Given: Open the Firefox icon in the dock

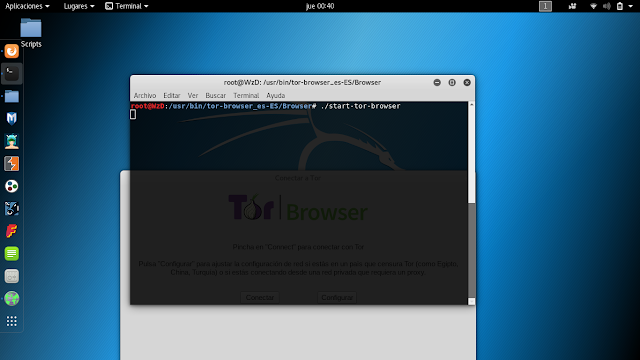Looking at the screenshot, I should coord(11,51).
